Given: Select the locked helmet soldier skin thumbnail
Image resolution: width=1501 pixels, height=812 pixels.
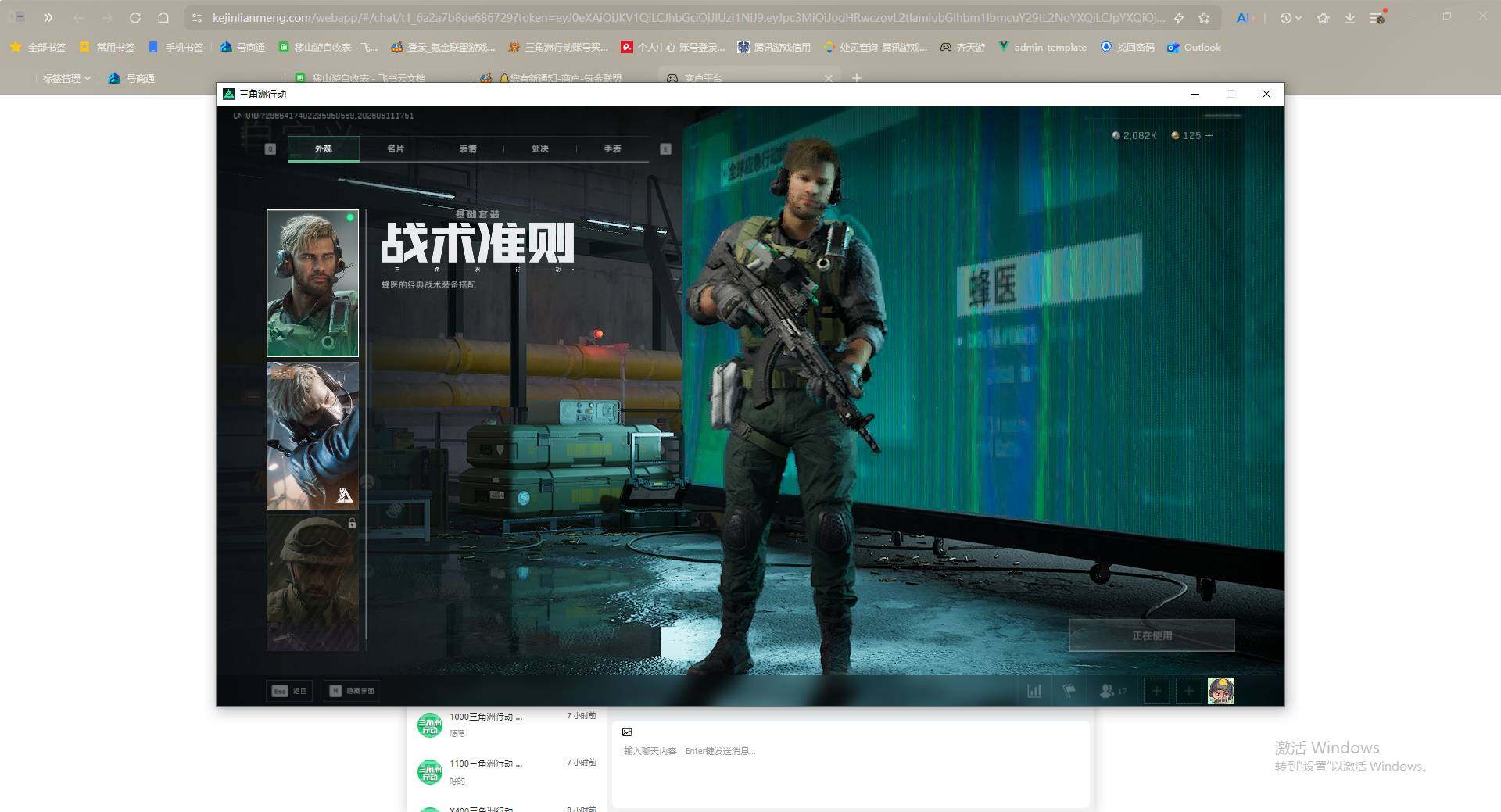Looking at the screenshot, I should coord(313,582).
